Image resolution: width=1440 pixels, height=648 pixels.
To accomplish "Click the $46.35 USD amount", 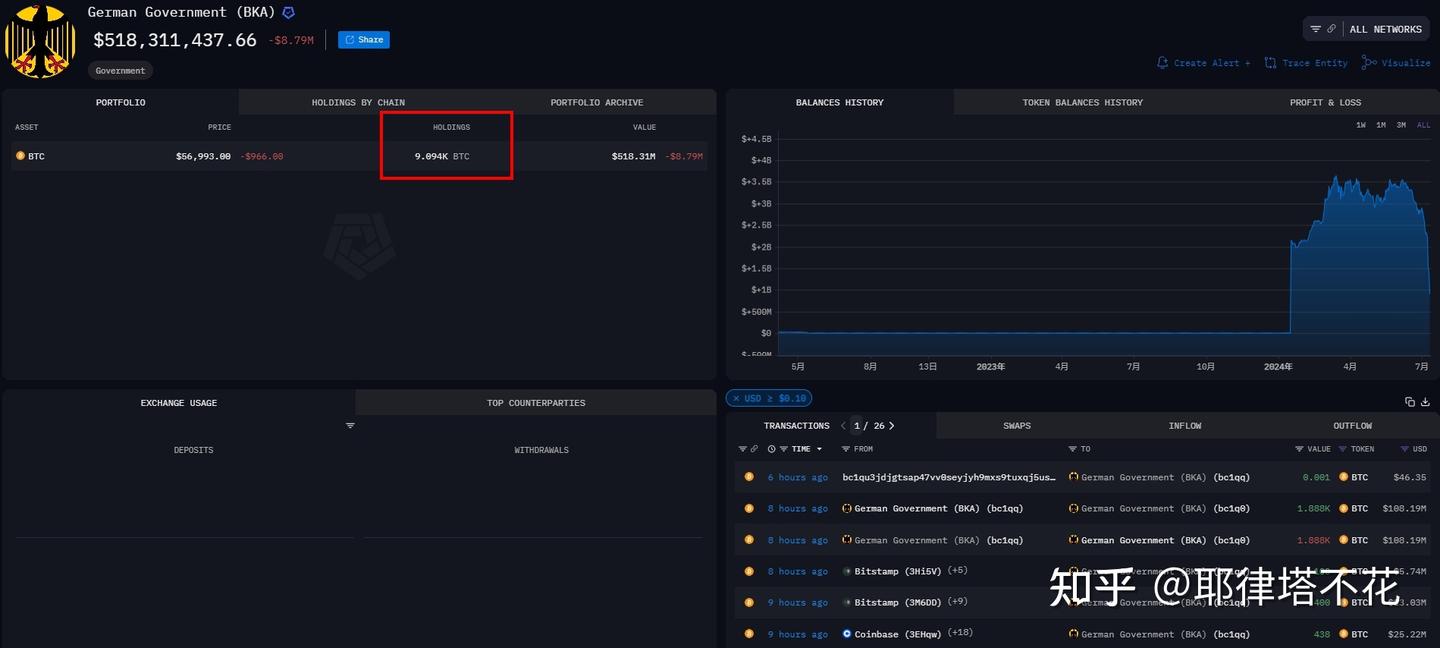I will 1410,477.
